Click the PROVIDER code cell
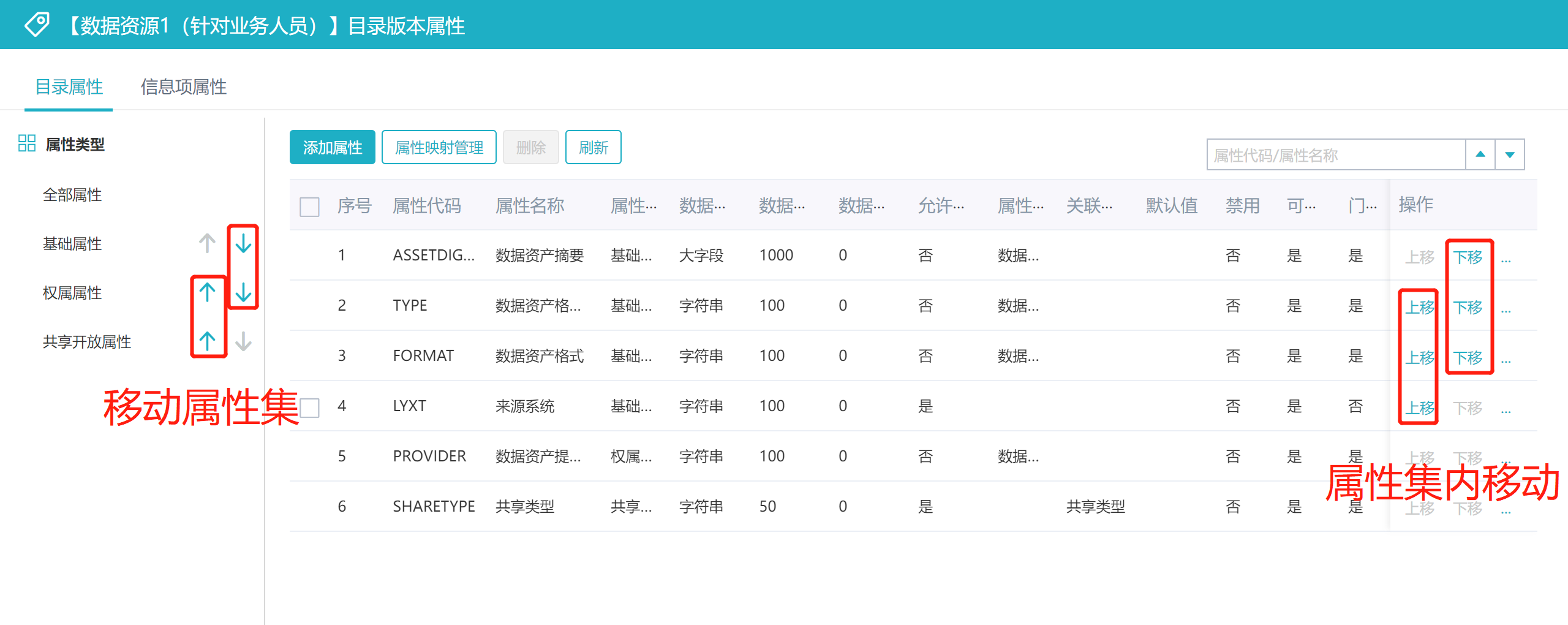 click(429, 456)
